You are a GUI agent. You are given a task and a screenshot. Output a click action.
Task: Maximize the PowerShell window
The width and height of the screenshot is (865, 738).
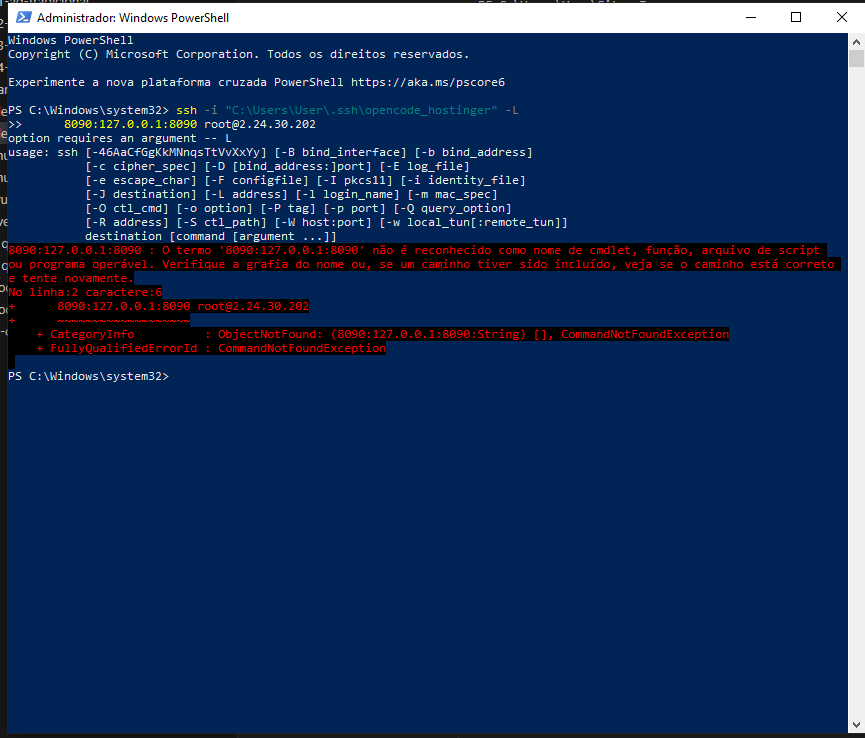coord(796,17)
